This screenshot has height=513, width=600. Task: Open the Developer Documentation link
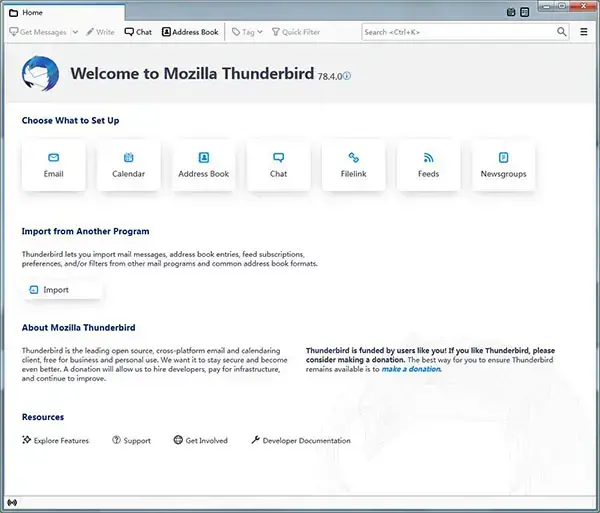301,440
